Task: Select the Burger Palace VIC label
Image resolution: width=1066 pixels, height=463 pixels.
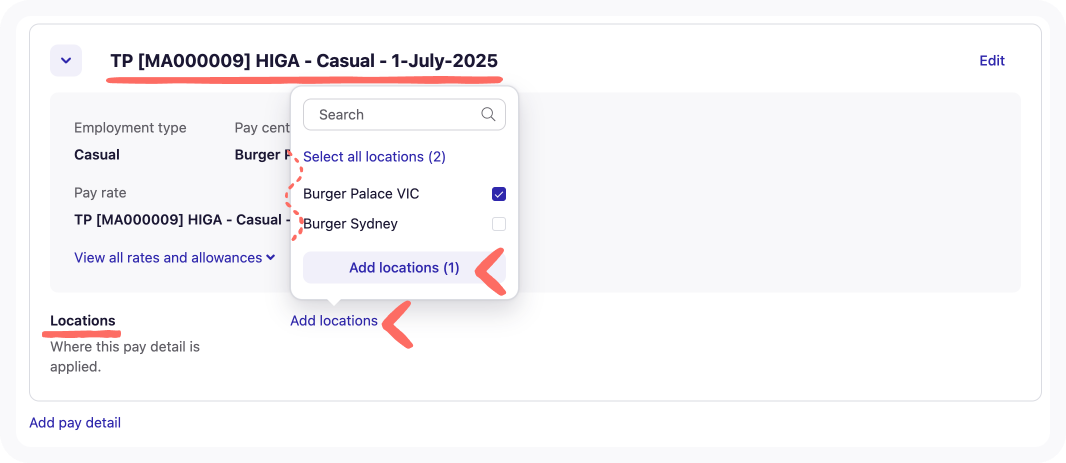Action: point(361,194)
